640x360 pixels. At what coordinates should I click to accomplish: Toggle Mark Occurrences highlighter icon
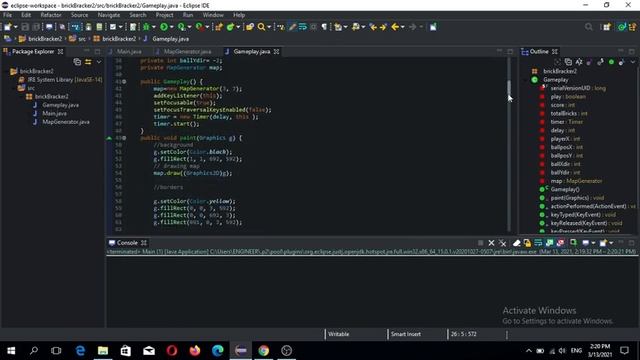click(x=292, y=27)
